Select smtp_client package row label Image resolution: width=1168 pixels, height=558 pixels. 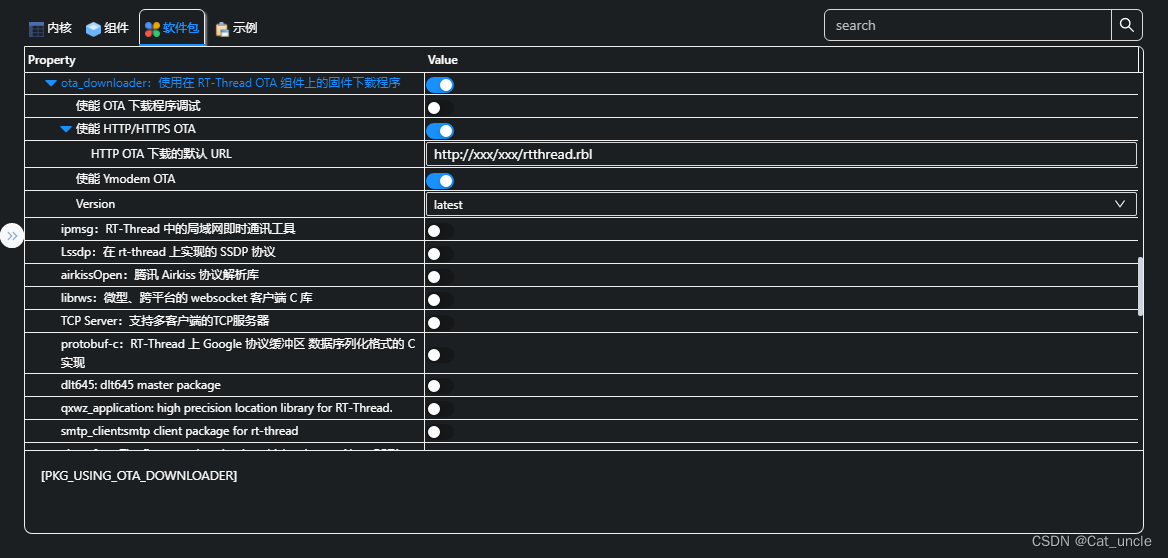(180, 431)
